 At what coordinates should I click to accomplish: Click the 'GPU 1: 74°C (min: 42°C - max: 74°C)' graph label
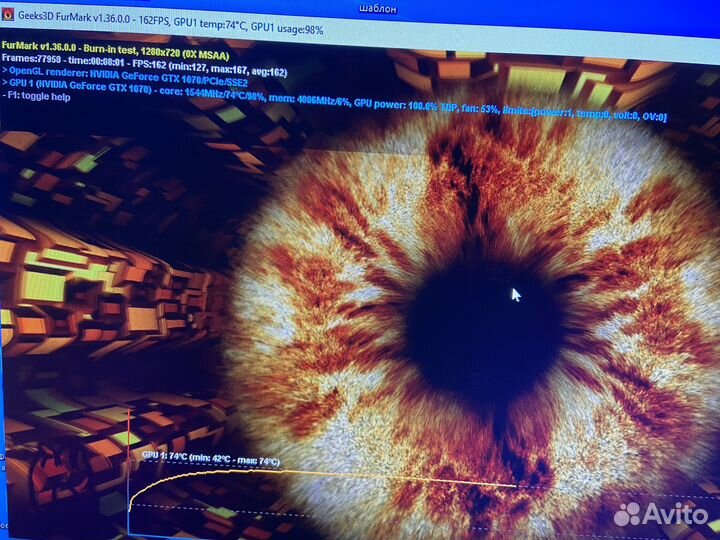coord(211,458)
